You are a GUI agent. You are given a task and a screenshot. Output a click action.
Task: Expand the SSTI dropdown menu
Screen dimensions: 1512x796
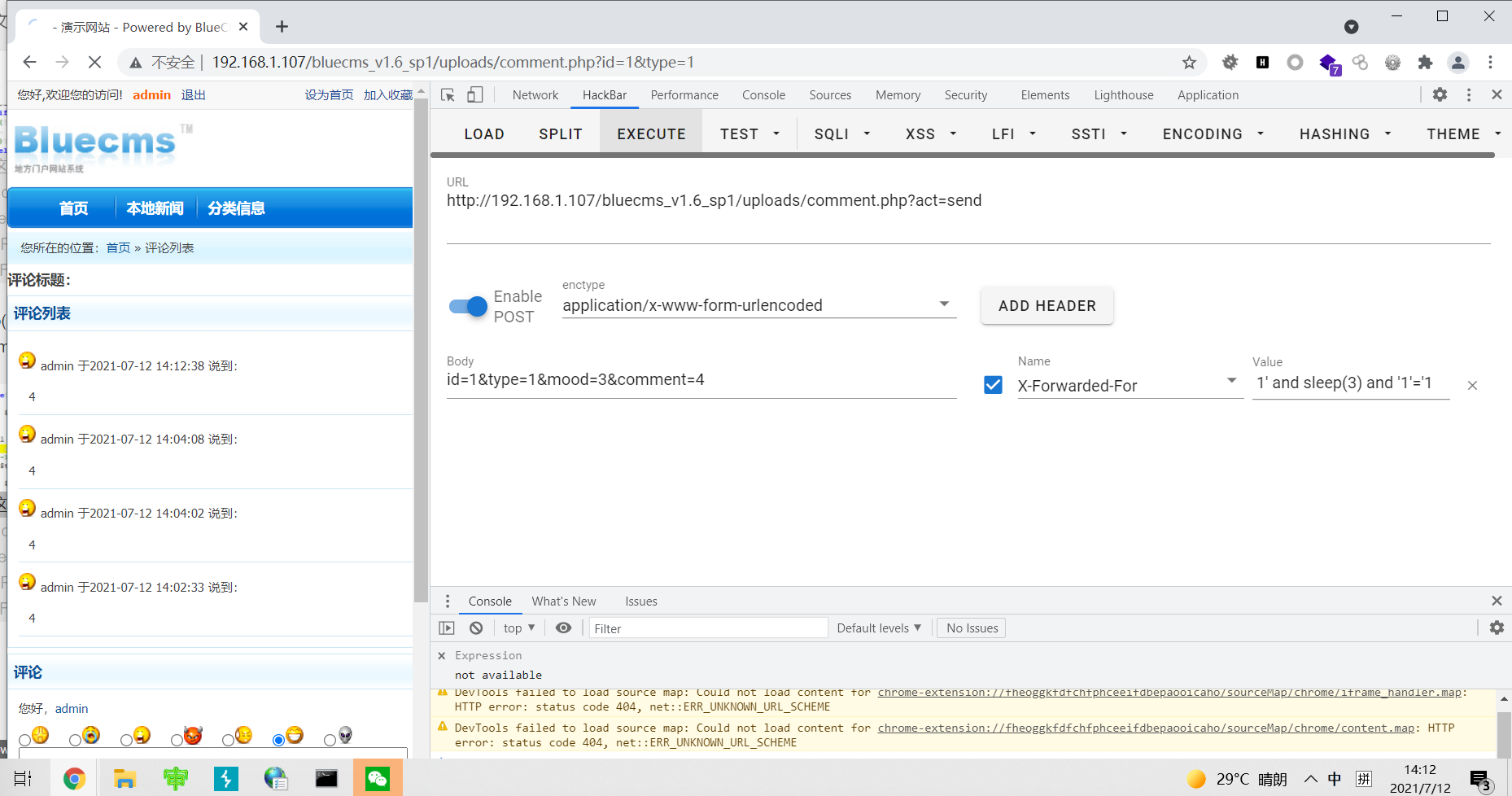[x=1099, y=134]
